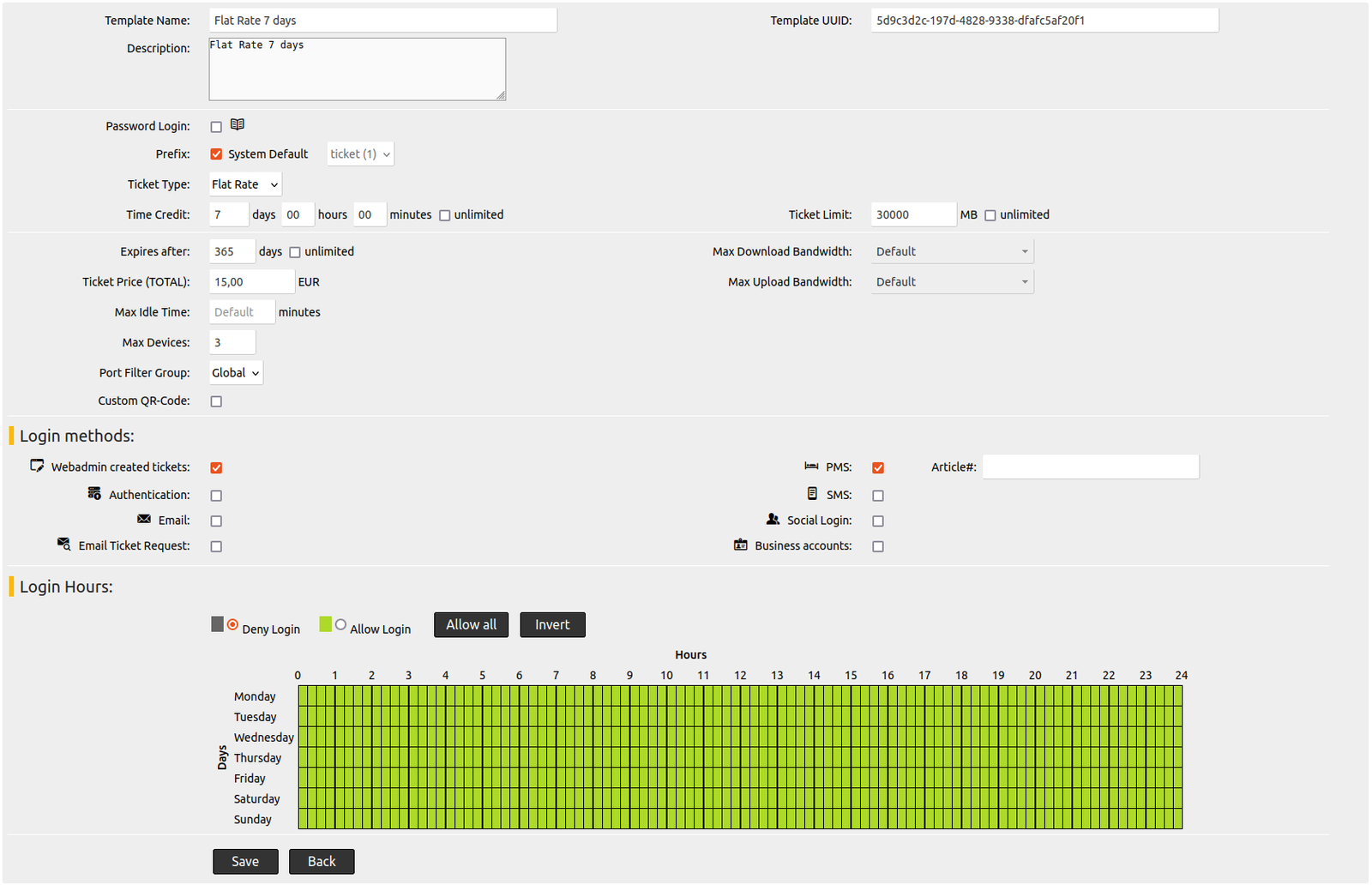Open the Password Login help book icon
Screen dimensions: 1372x885
(238, 124)
